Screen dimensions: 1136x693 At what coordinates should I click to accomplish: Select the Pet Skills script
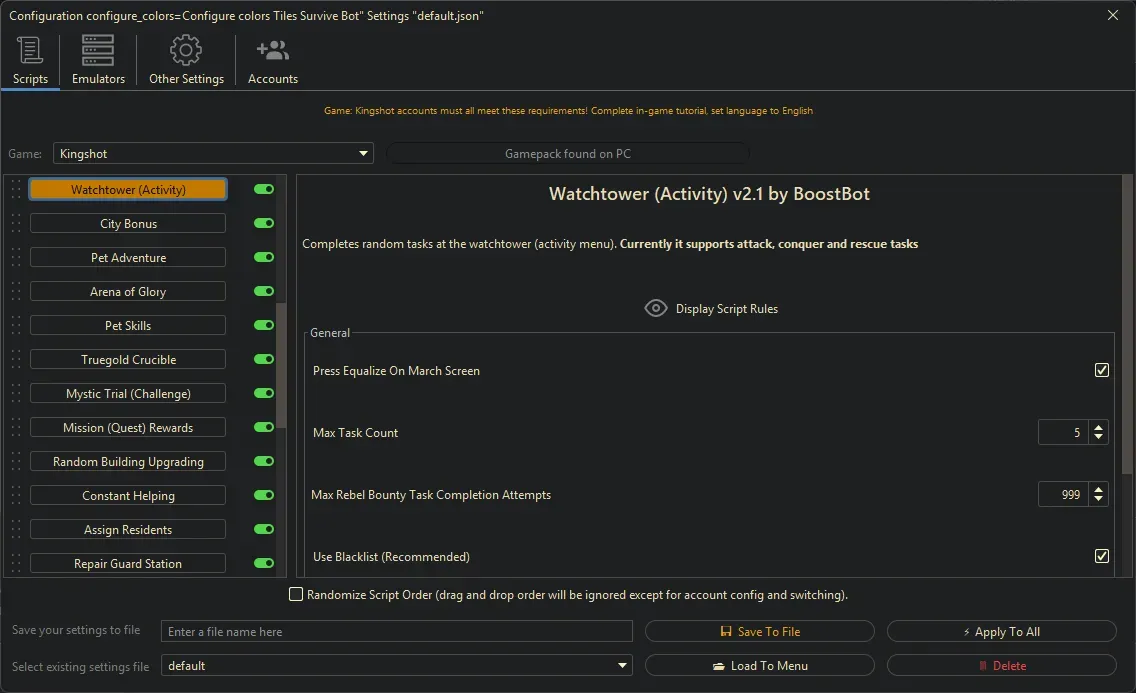click(x=127, y=325)
